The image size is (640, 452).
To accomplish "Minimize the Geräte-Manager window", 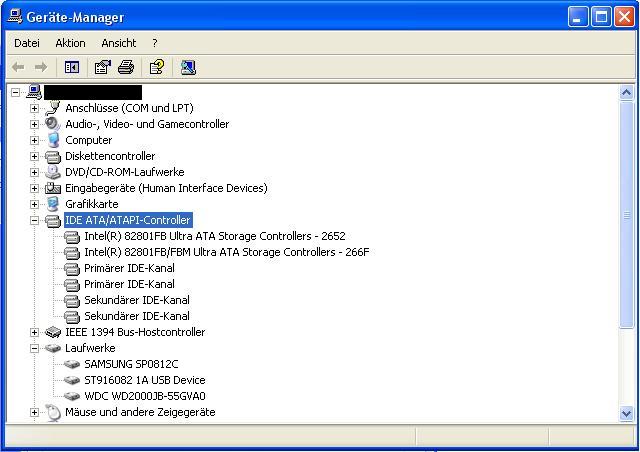I will pos(578,17).
